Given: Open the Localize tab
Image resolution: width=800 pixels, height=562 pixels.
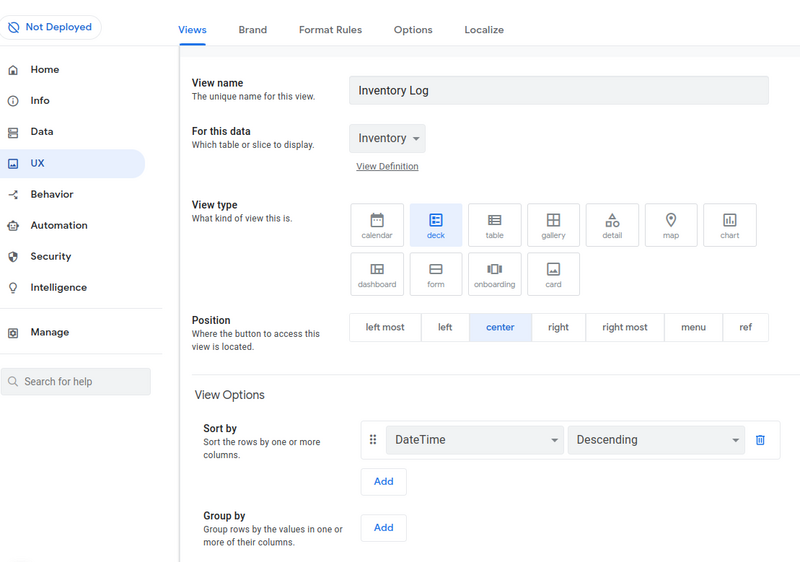Looking at the screenshot, I should [484, 30].
